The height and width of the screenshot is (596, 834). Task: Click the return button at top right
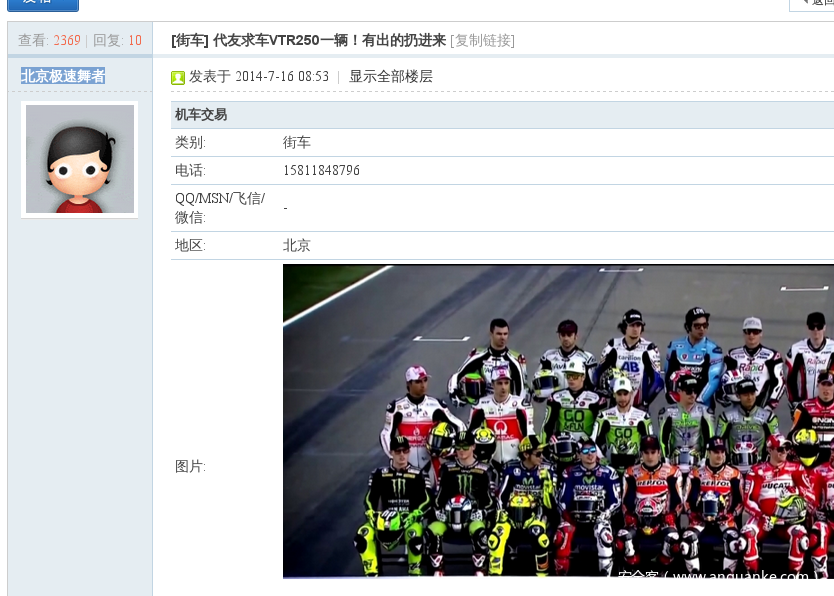pos(812,4)
